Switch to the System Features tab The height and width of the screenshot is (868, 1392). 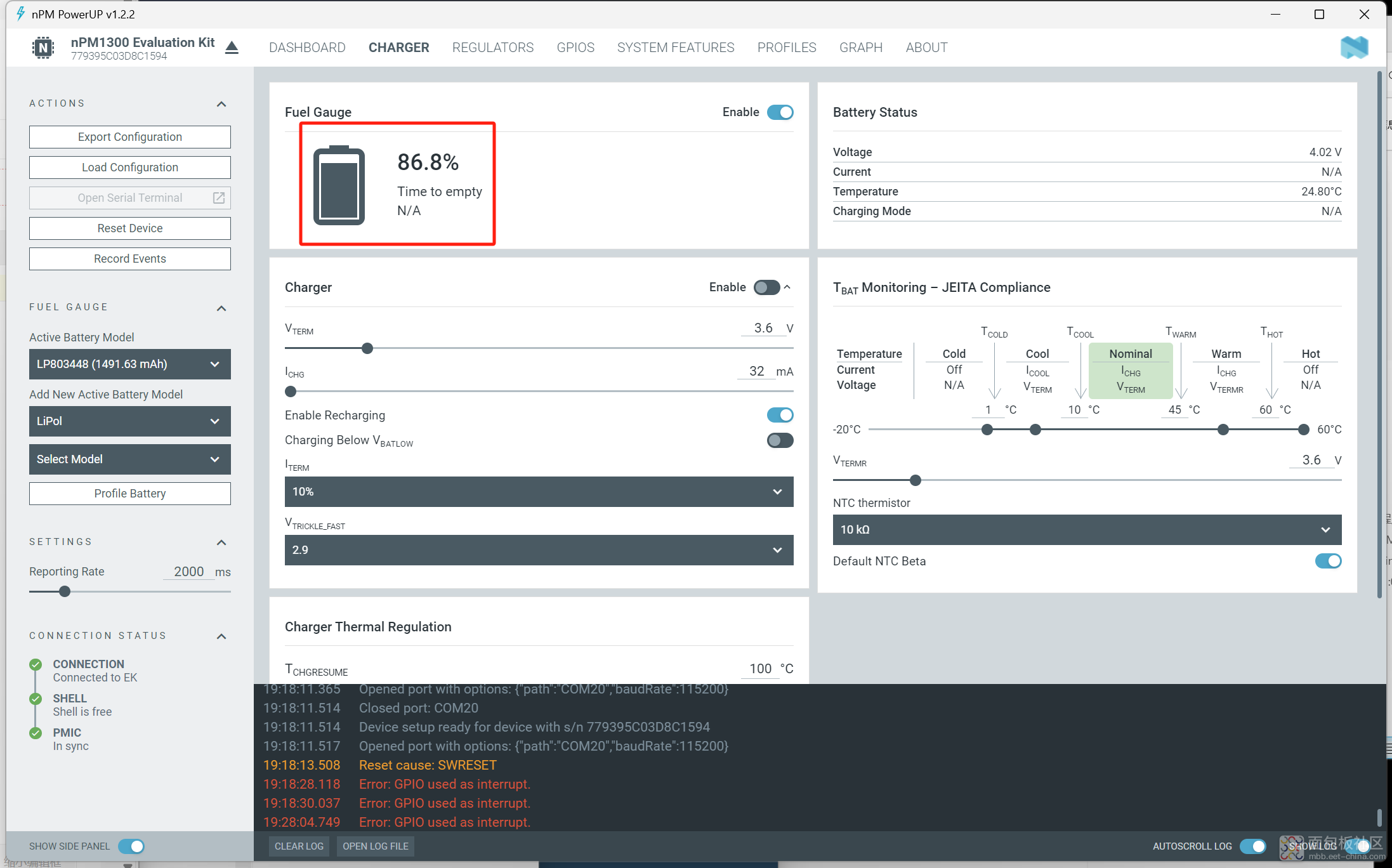point(676,48)
